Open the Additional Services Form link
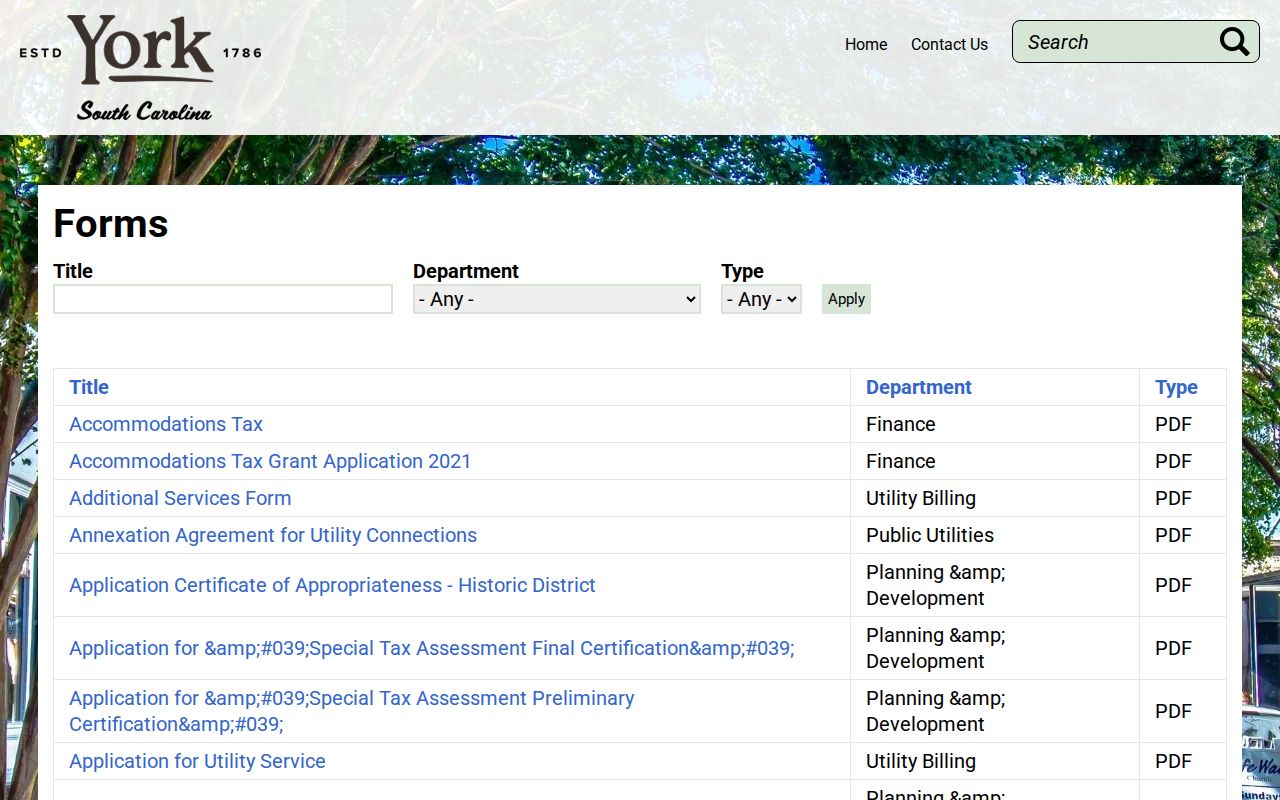 pos(180,498)
